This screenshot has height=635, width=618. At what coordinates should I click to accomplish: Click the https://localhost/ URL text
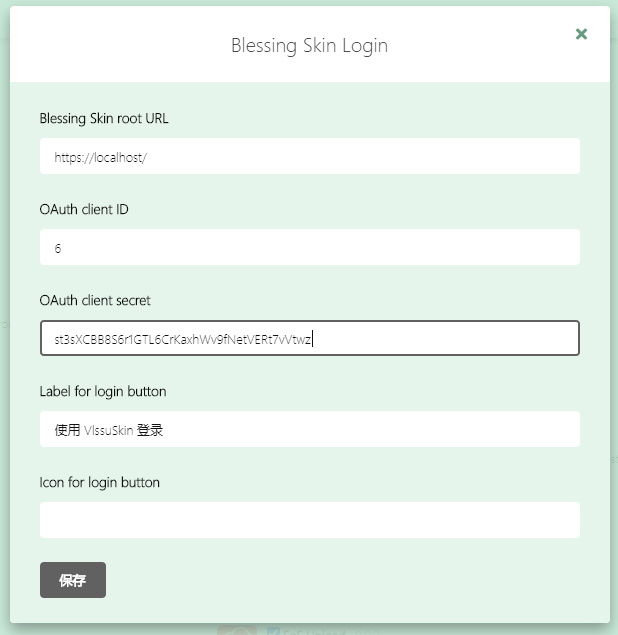(x=101, y=157)
